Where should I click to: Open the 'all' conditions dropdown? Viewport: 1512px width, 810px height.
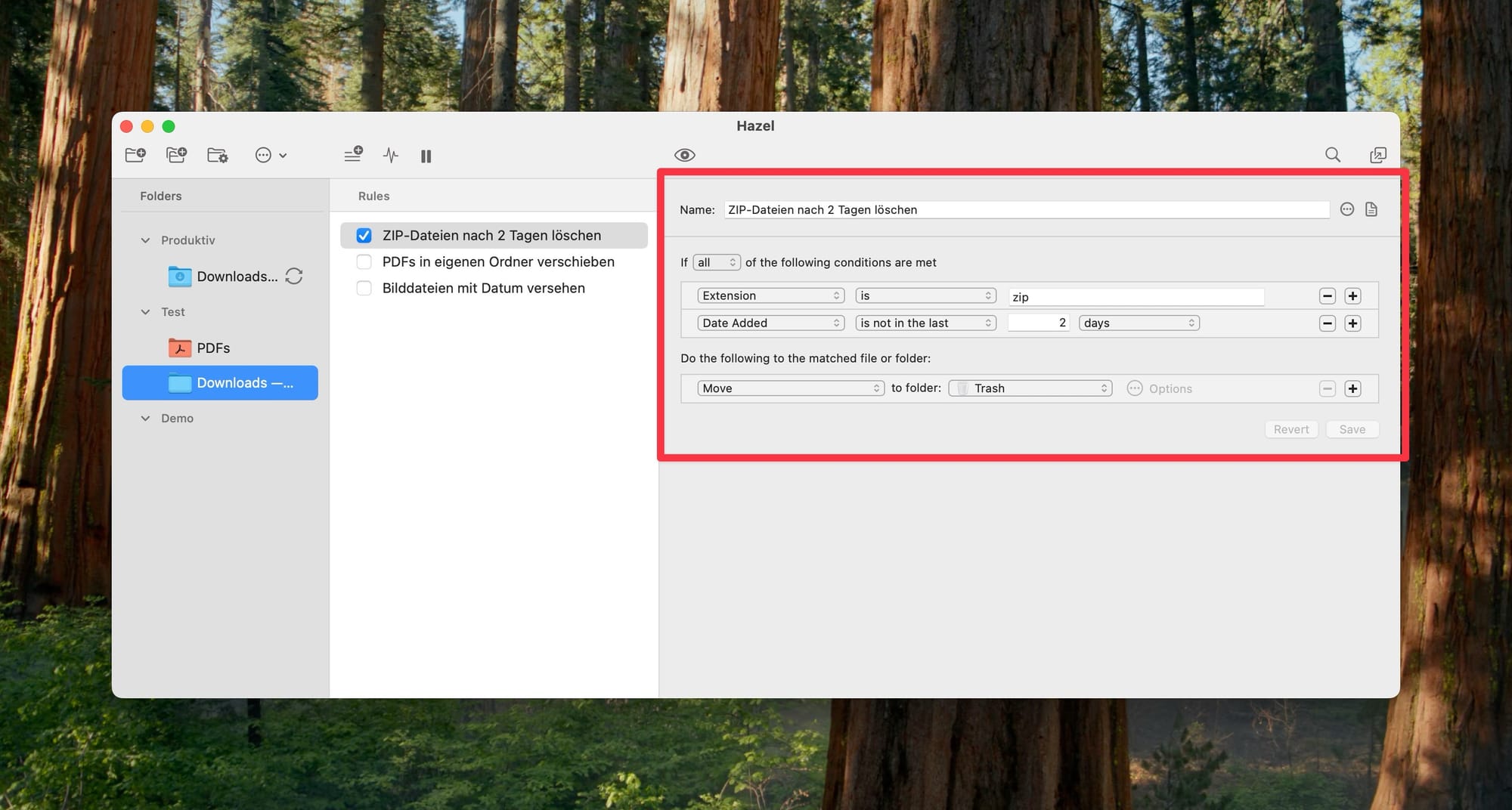(717, 262)
